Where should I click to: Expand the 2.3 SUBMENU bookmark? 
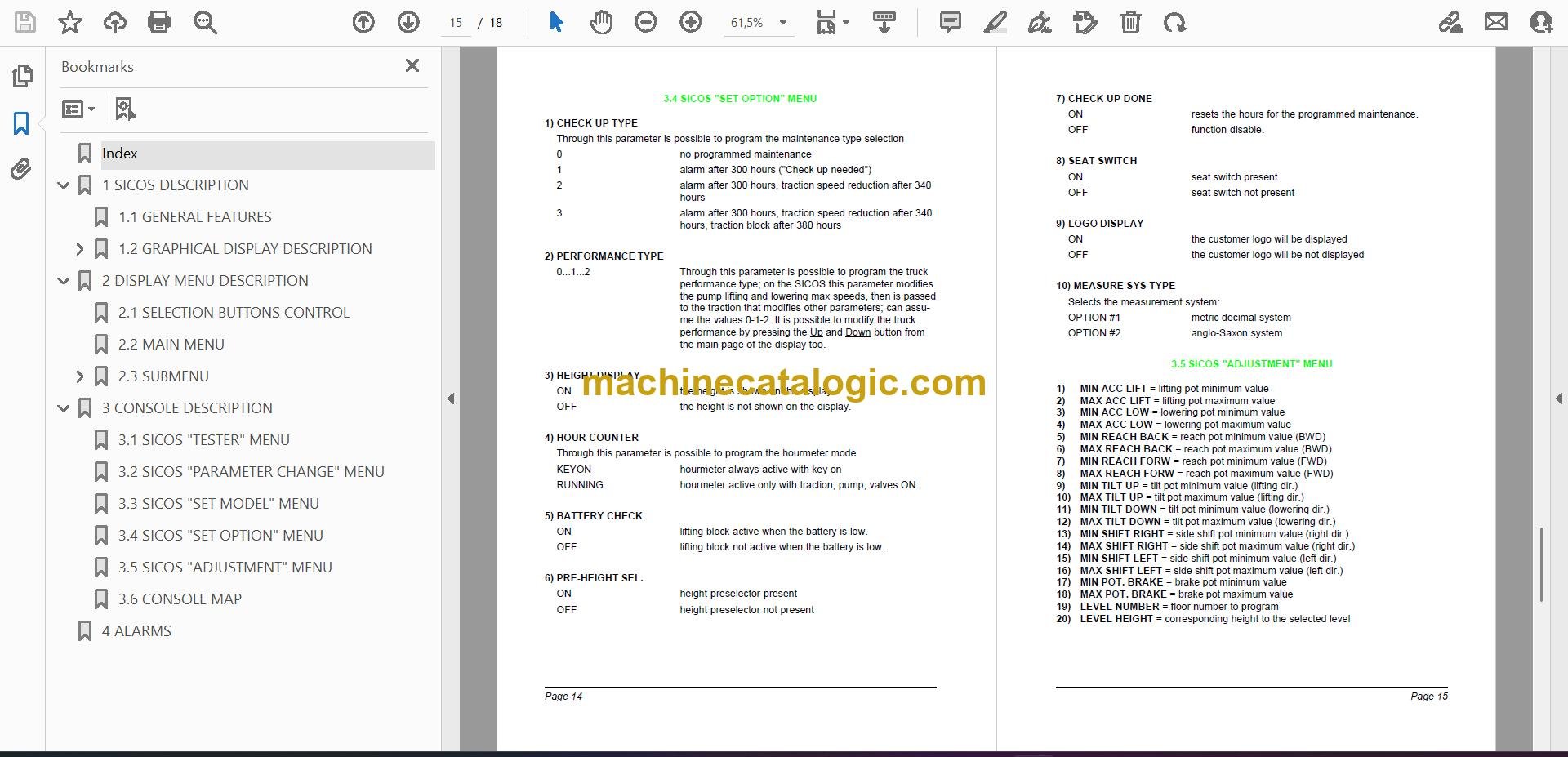[x=79, y=376]
